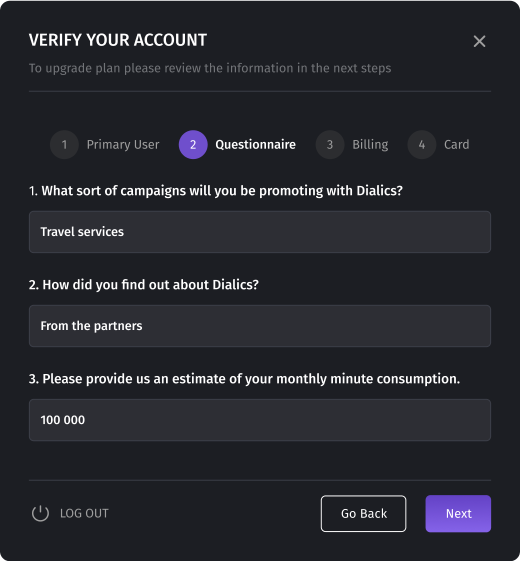Viewport: 520px width, 561px height.
Task: Select the Questionnaire step label
Action: 256,145
